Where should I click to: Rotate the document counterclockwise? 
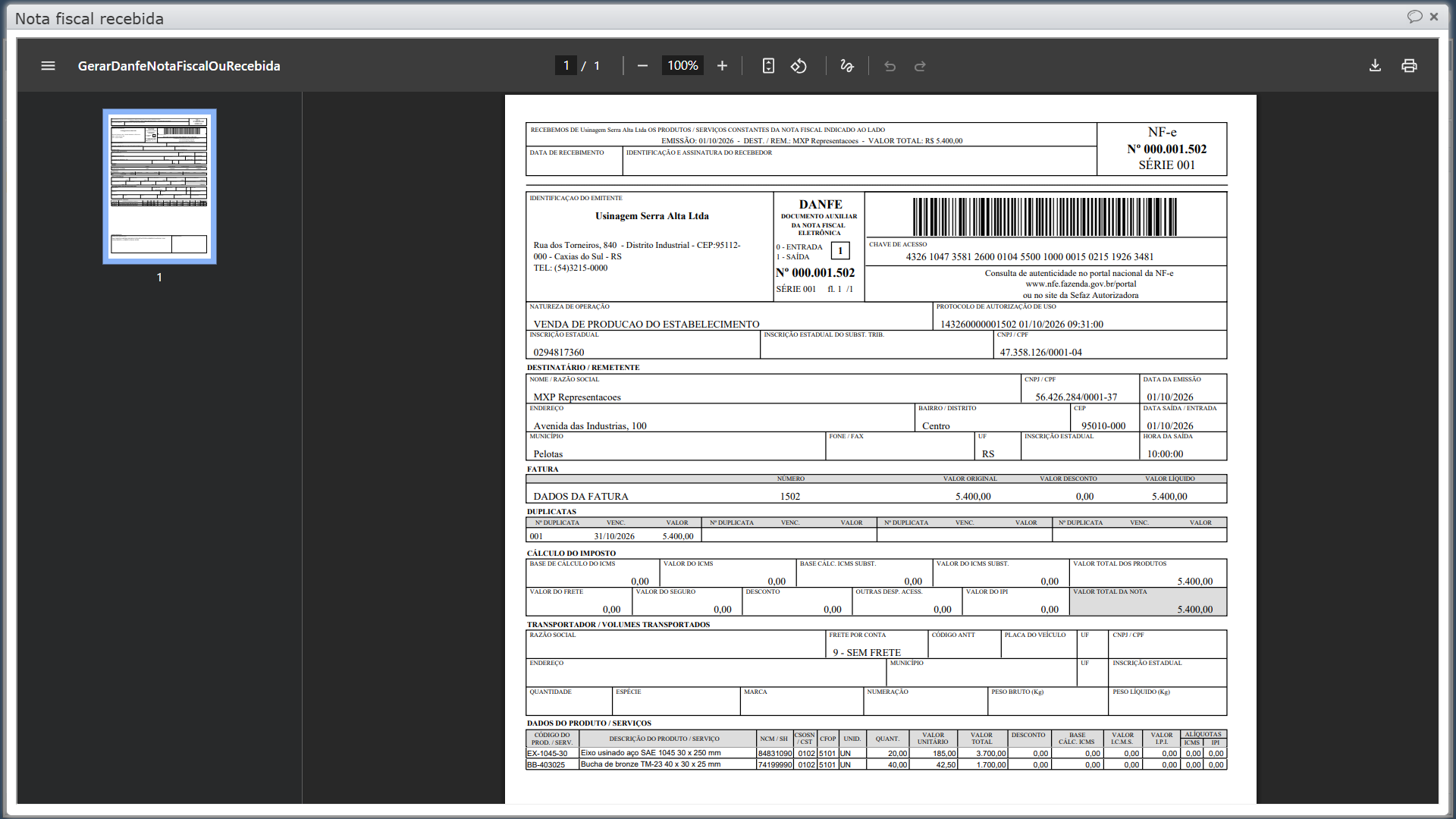[799, 66]
